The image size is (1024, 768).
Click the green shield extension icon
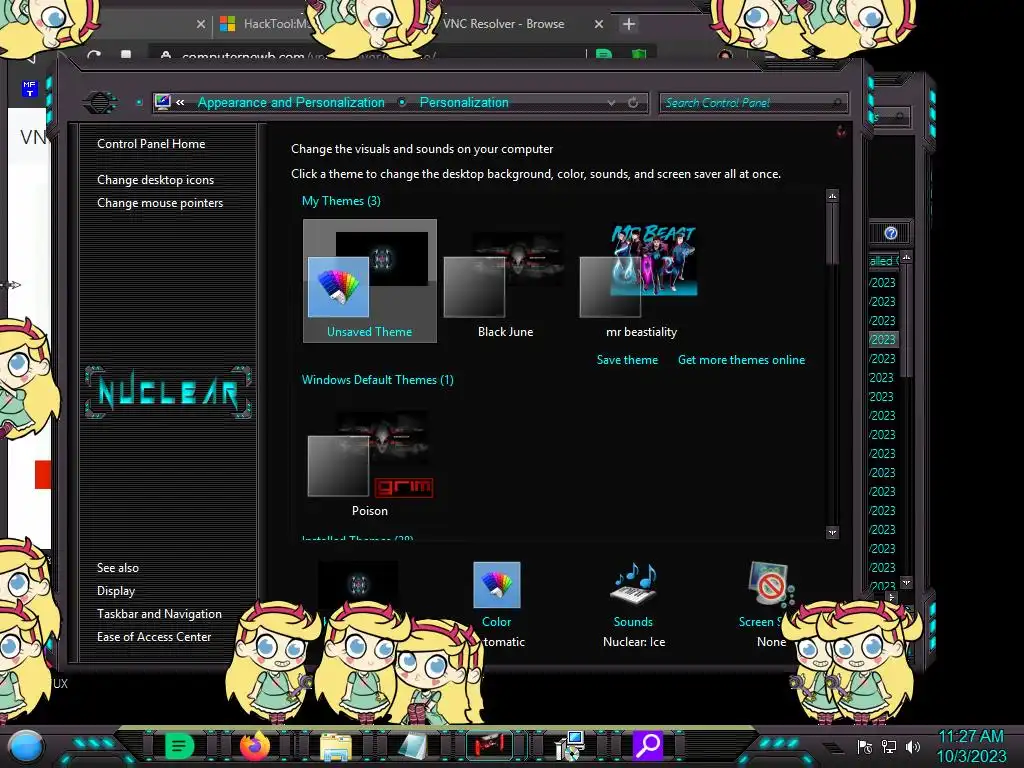coord(639,54)
